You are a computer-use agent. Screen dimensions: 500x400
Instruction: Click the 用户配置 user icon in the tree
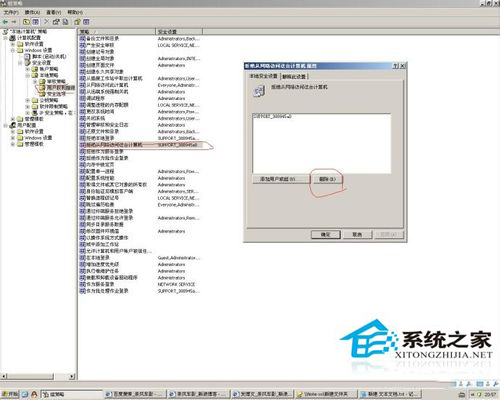(13, 125)
